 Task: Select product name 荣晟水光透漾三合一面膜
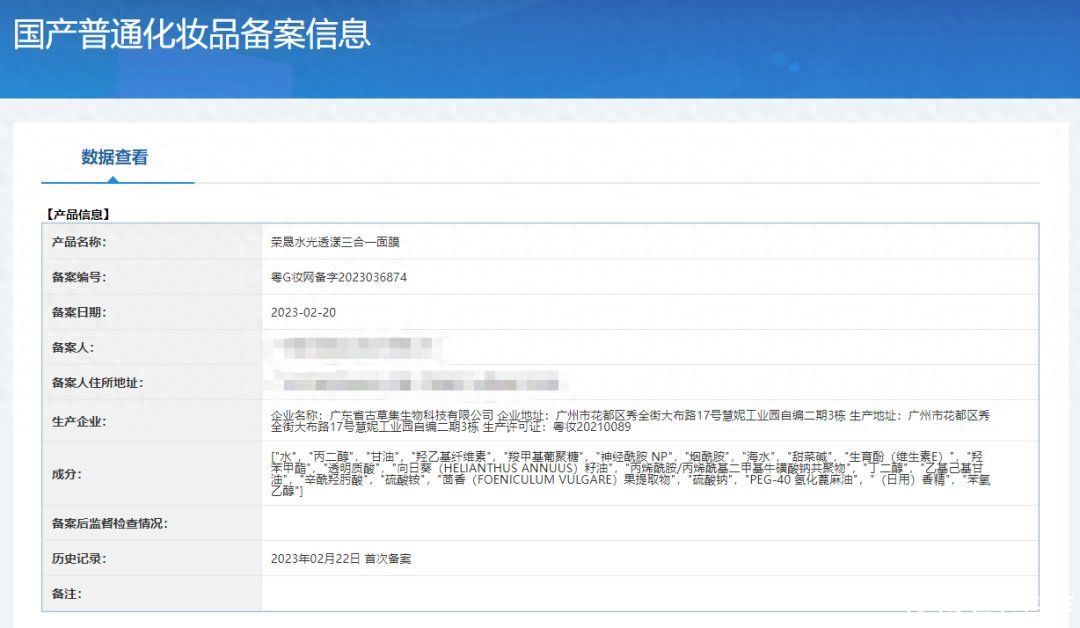(335, 242)
